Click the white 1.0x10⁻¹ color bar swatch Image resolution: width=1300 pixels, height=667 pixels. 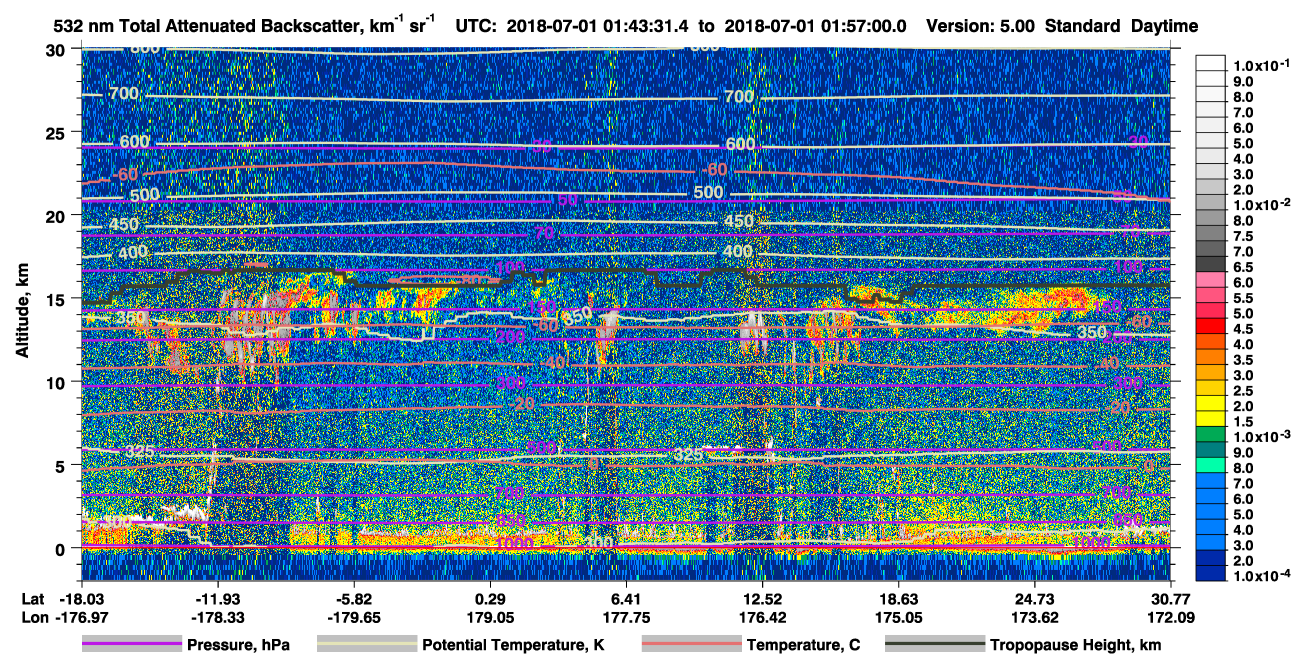[1210, 62]
